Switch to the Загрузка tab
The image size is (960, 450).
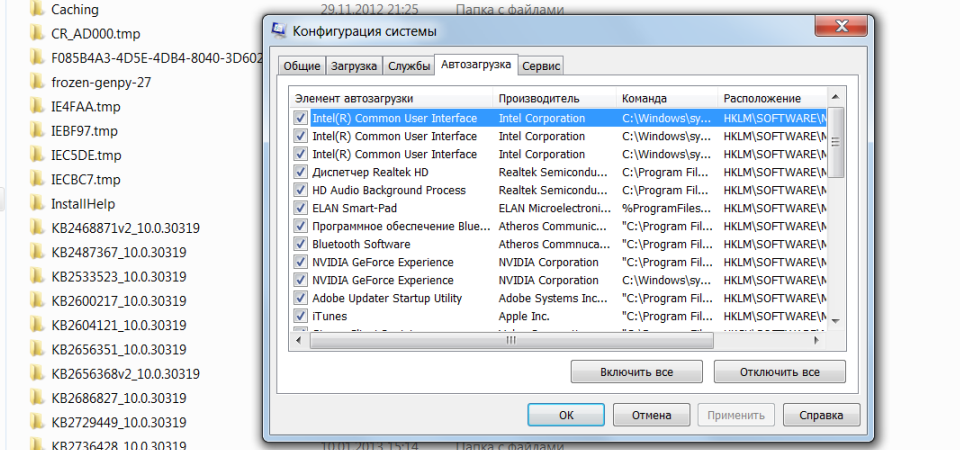(354, 66)
